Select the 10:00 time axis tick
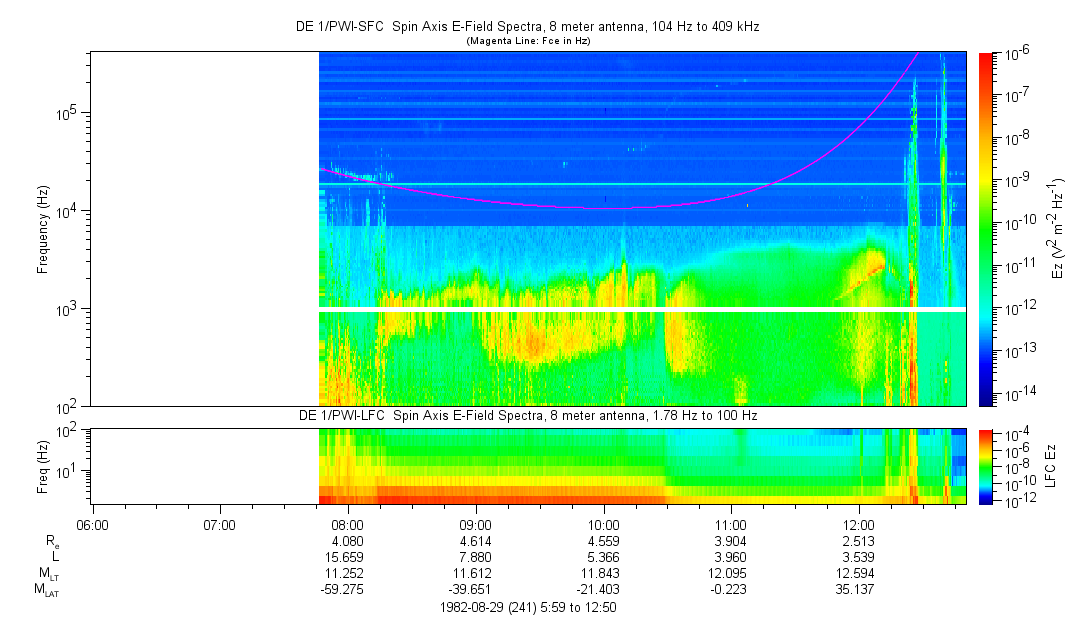This screenshot has height=620, width=1083. coord(603,523)
